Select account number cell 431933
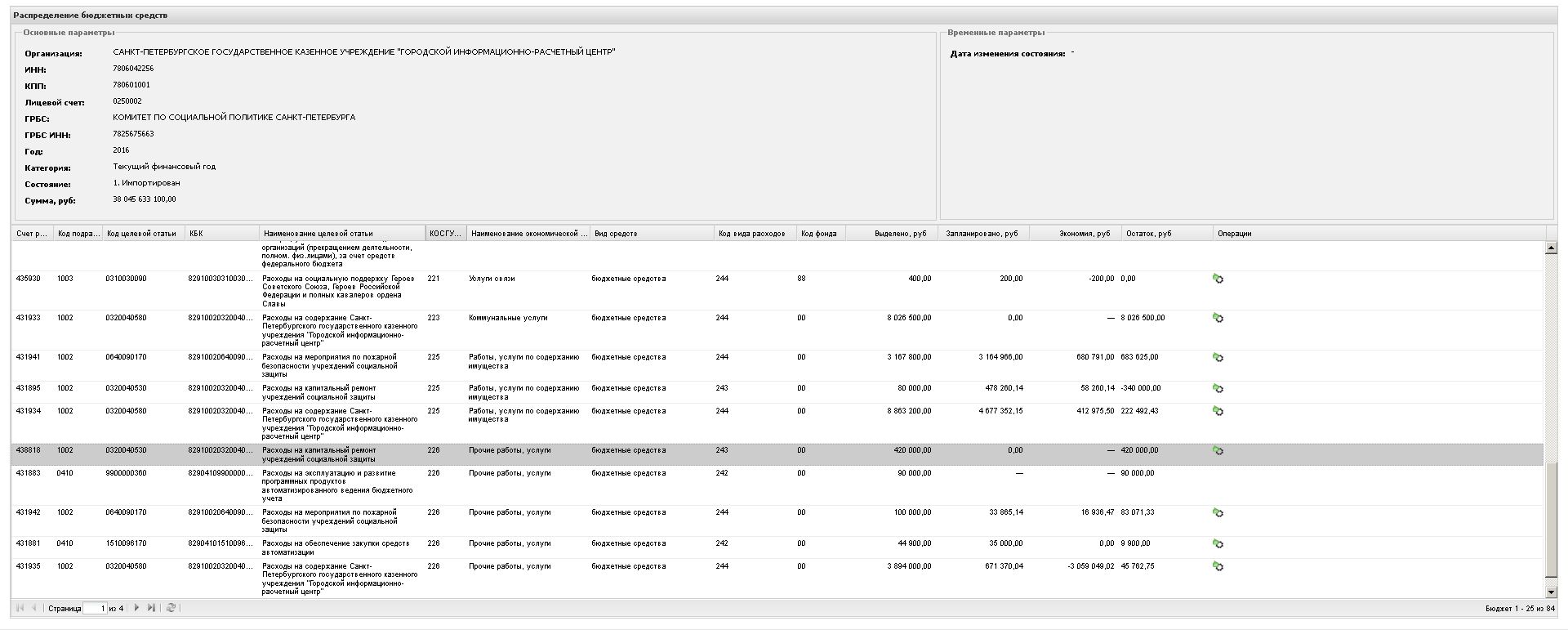The width and height of the screenshot is (1568, 630). coord(29,318)
